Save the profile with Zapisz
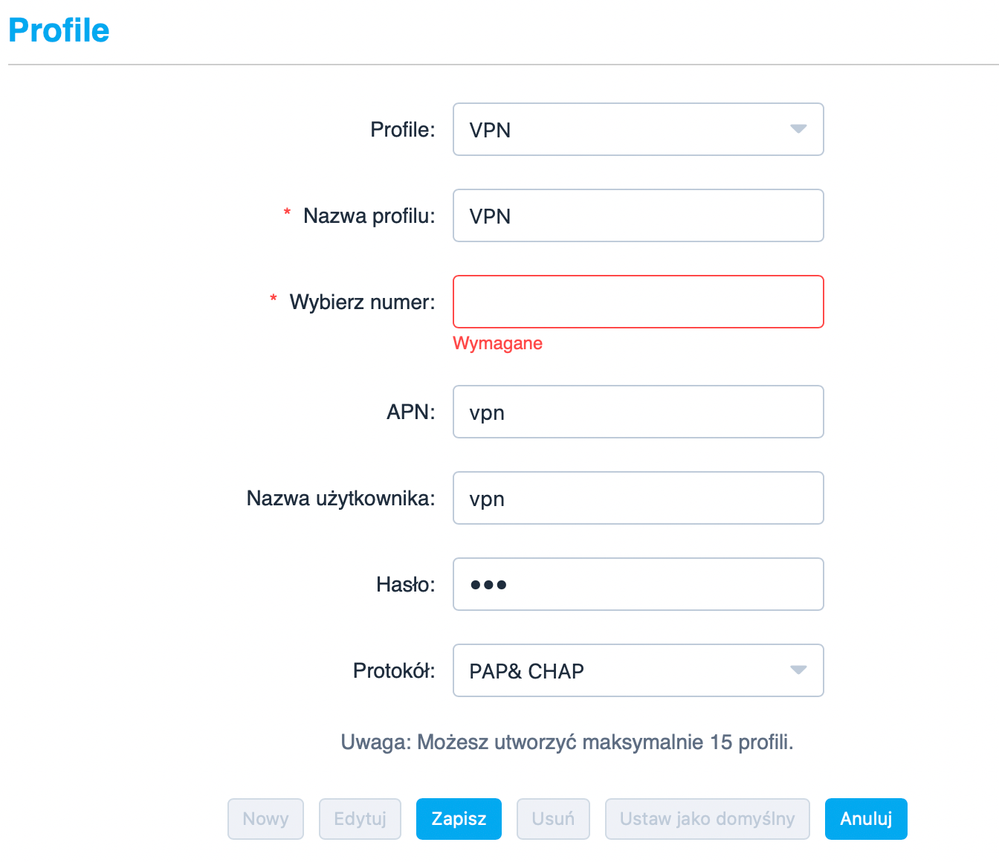 pos(459,818)
